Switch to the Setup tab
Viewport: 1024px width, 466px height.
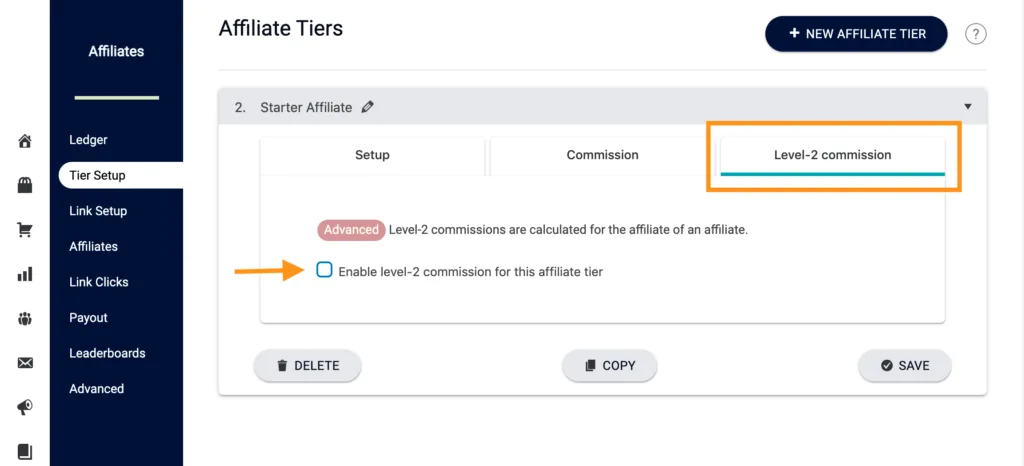click(372, 155)
